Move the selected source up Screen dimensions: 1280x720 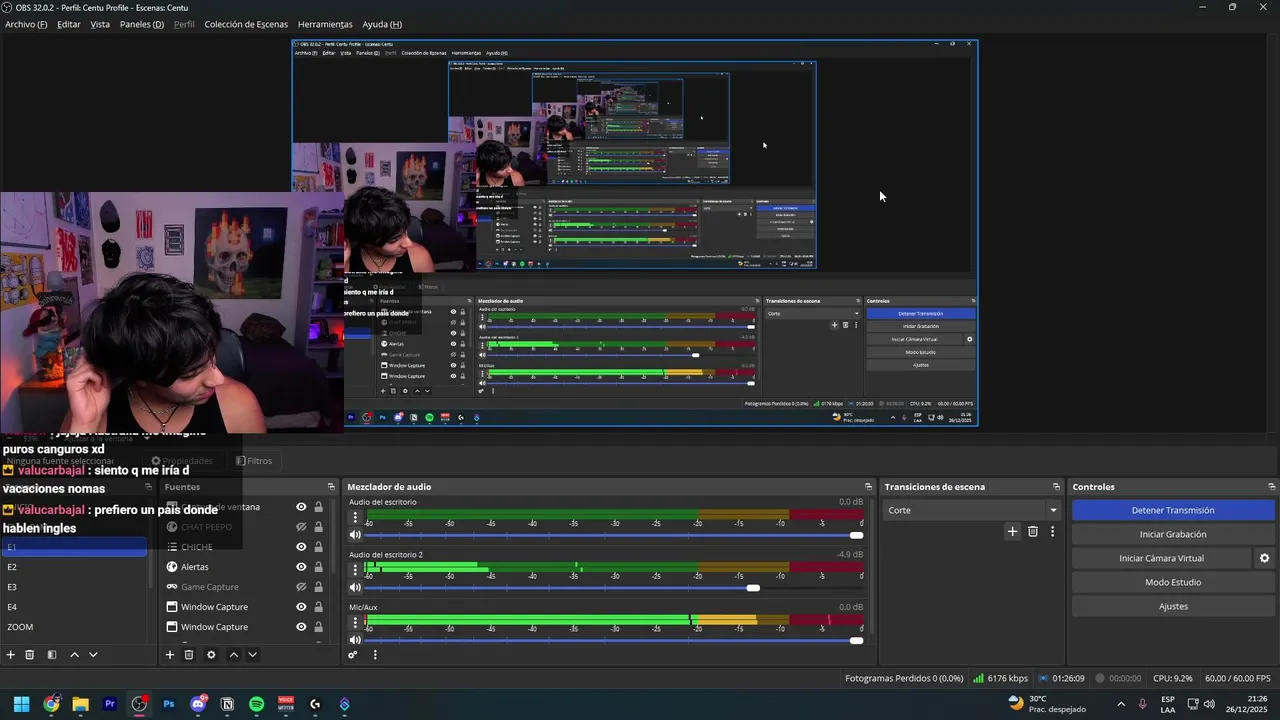point(233,655)
